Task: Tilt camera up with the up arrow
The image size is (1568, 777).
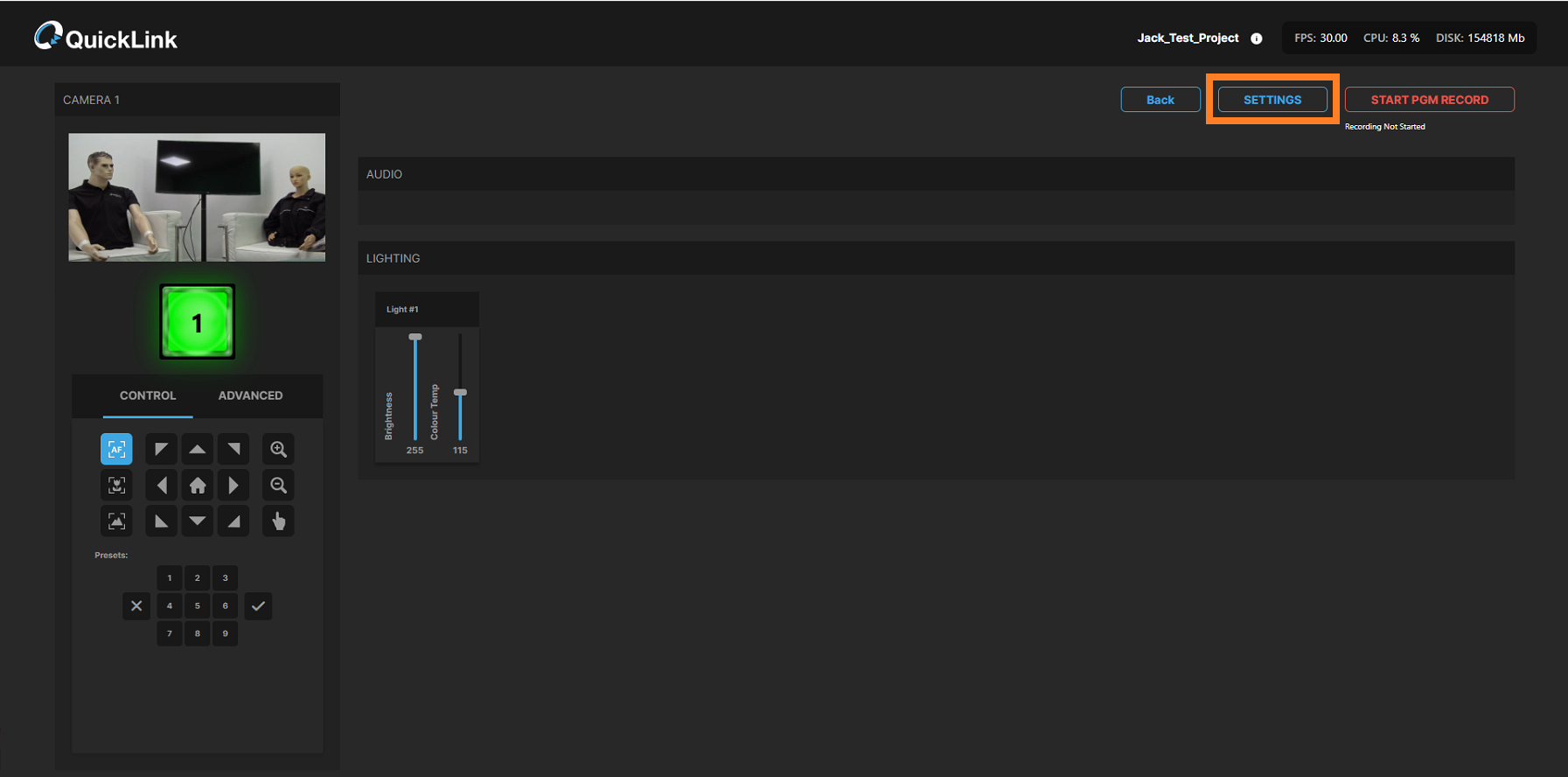Action: [x=198, y=450]
